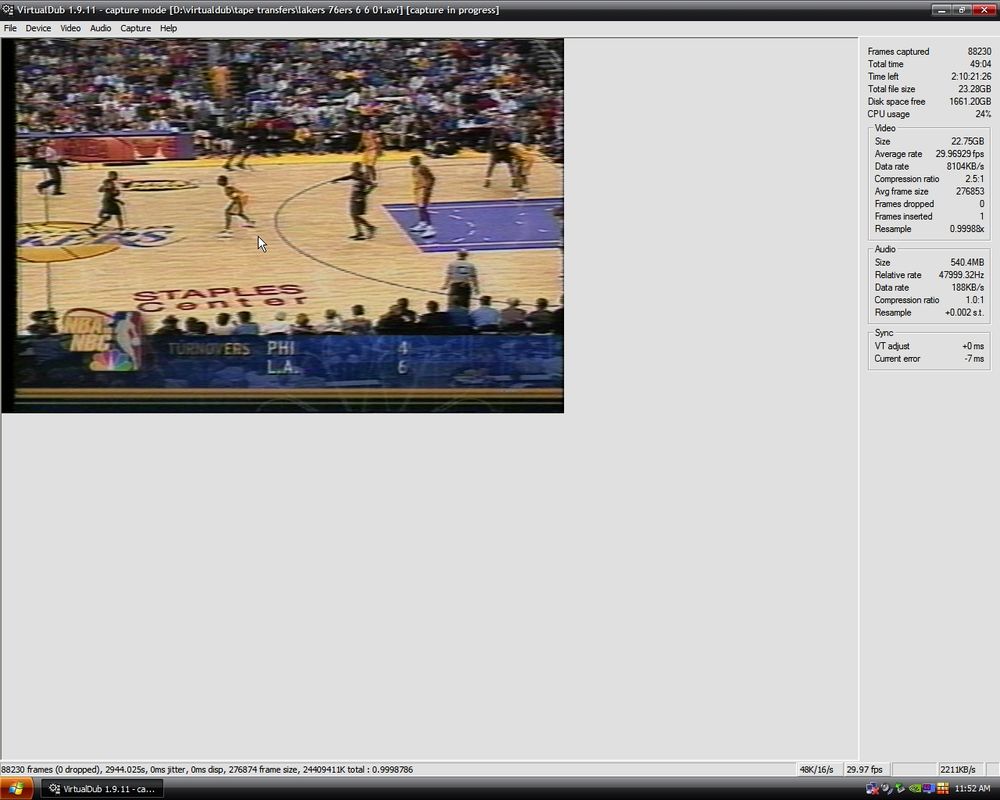Open the Video menu
Viewport: 1000px width, 800px height.
(70, 28)
